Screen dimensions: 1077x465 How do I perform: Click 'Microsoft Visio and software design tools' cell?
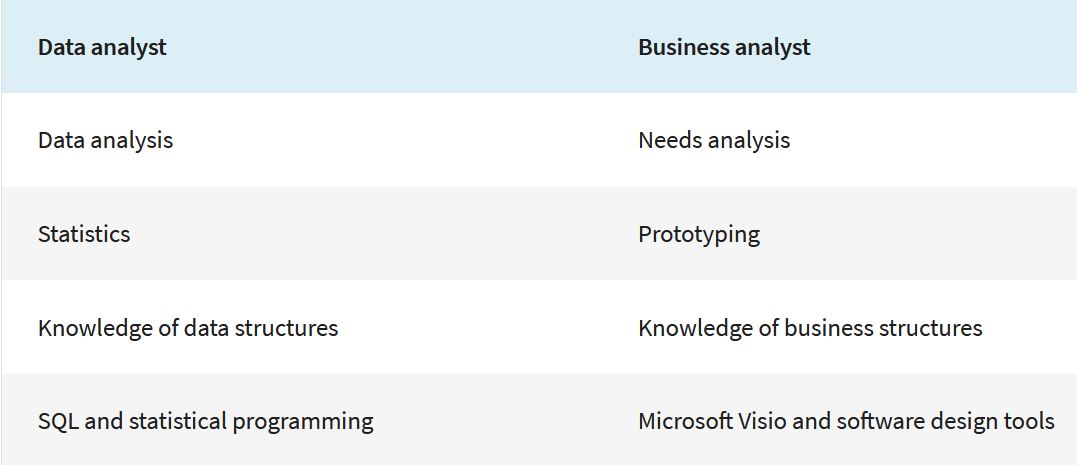pyautogui.click(x=846, y=420)
